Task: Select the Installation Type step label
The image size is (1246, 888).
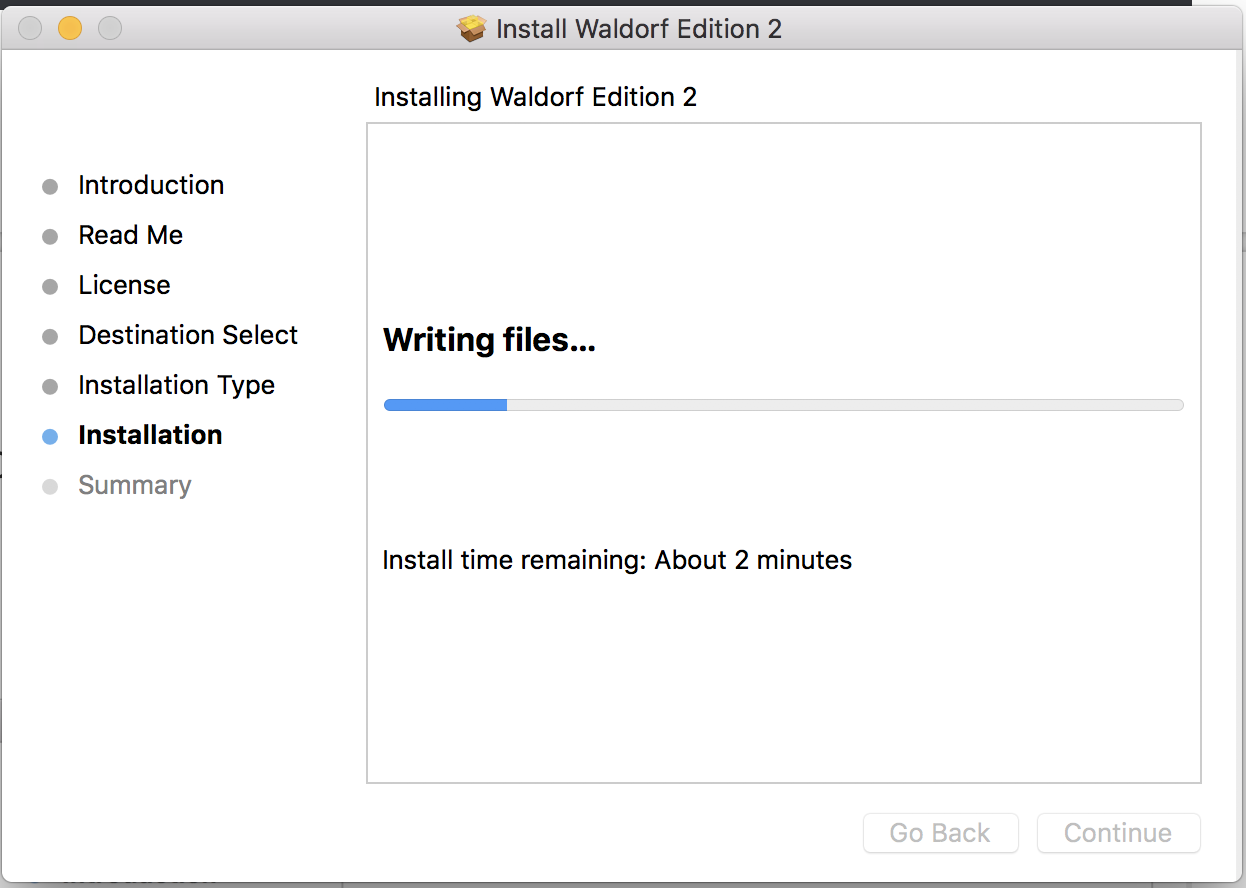Action: click(x=176, y=385)
